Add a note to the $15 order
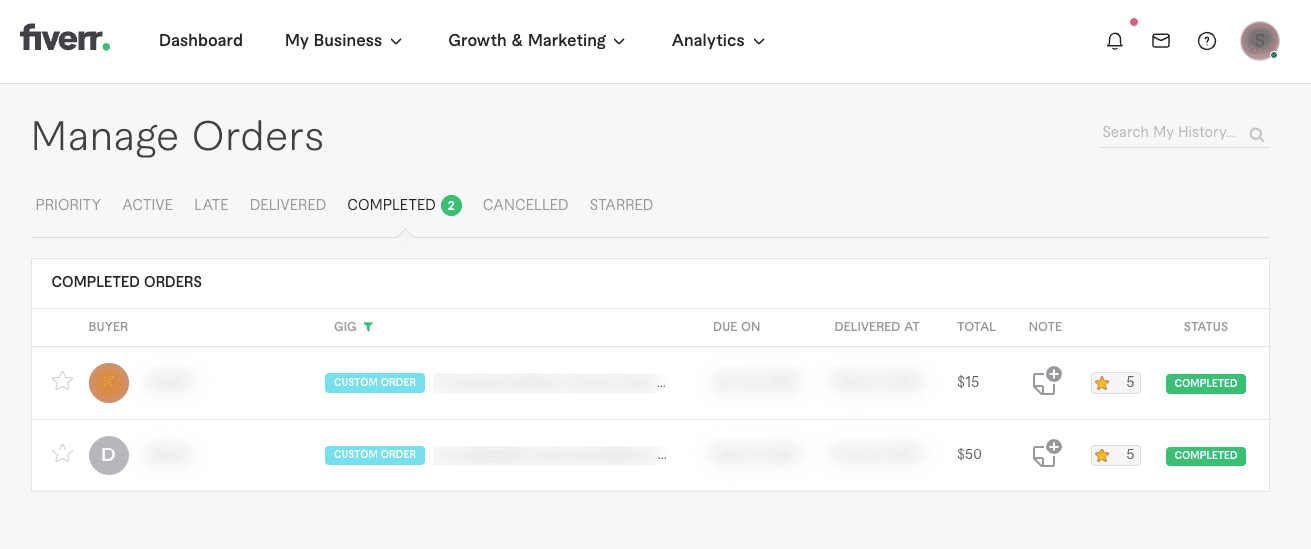Screen dimensions: 1311x549 tap(1046, 381)
